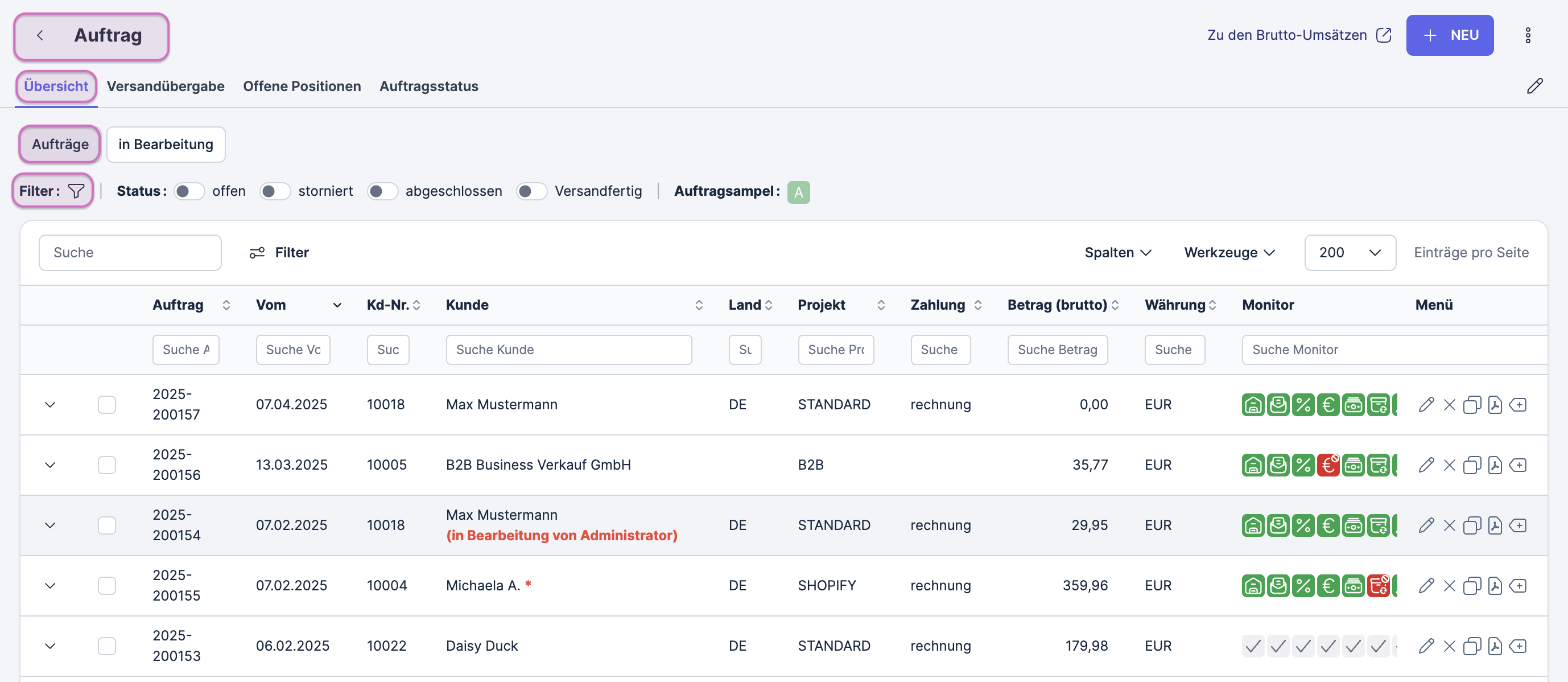Open the 200 entries per page dropdown
Viewport: 1568px width, 682px height.
coord(1350,252)
